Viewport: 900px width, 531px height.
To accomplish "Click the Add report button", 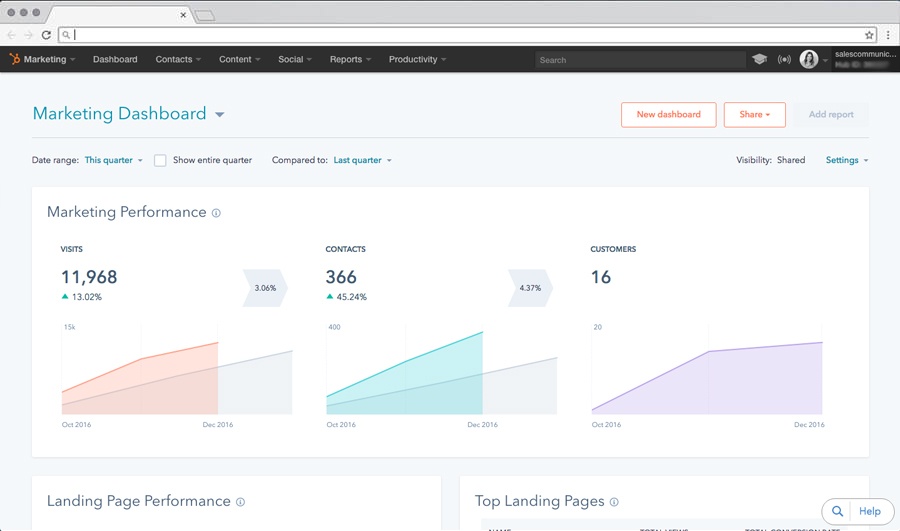I will pos(831,115).
